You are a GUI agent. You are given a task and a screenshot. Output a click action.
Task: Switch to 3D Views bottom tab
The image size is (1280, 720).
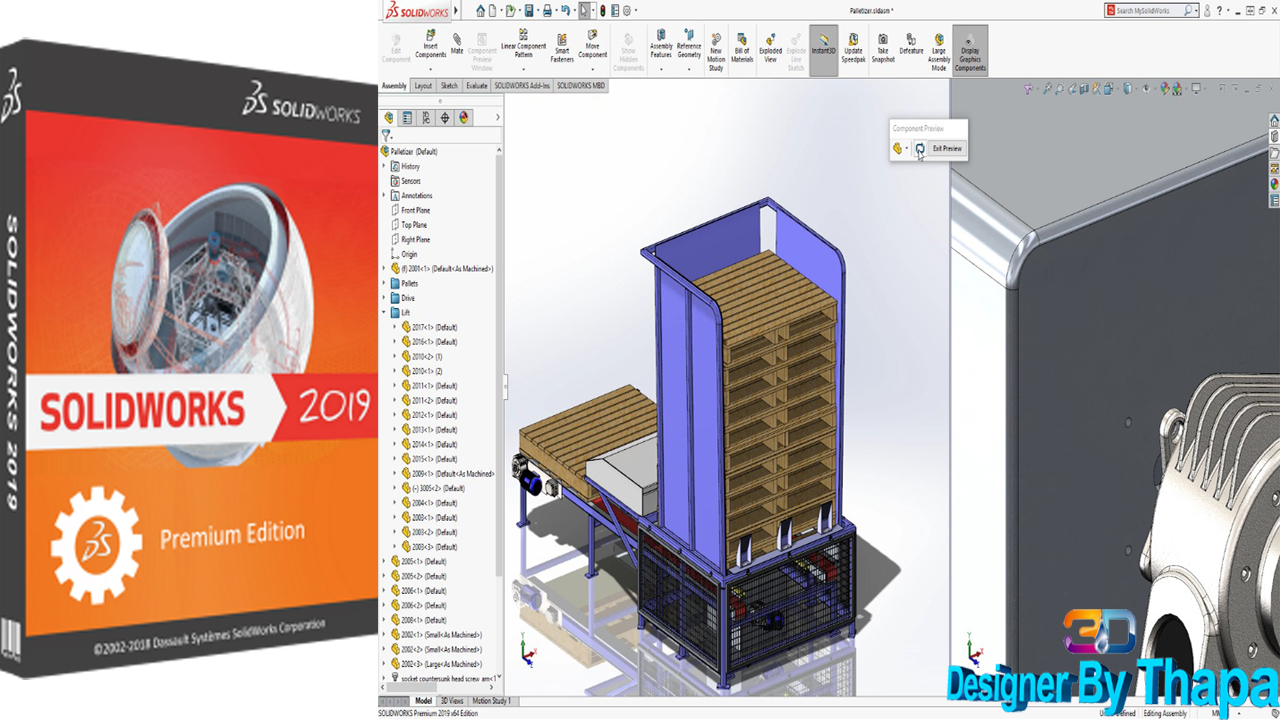point(452,701)
